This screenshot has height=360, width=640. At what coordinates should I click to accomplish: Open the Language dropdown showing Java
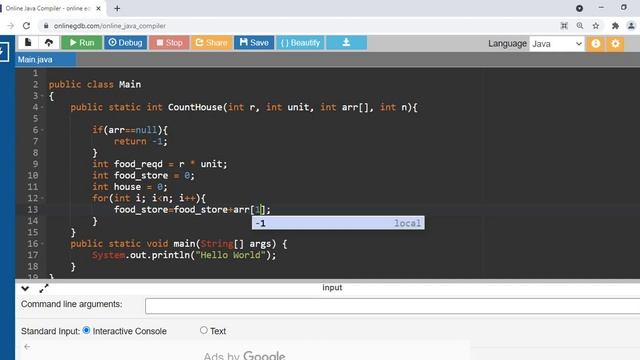click(x=557, y=44)
